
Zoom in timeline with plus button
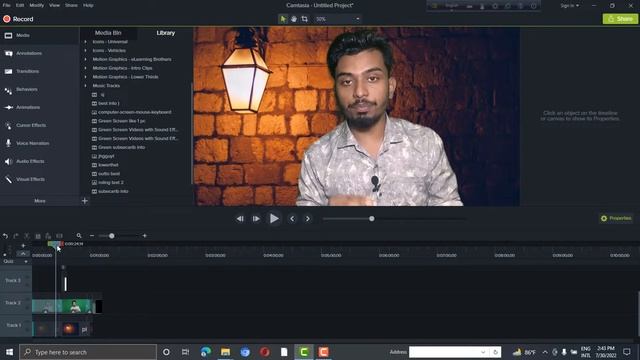pos(144,236)
